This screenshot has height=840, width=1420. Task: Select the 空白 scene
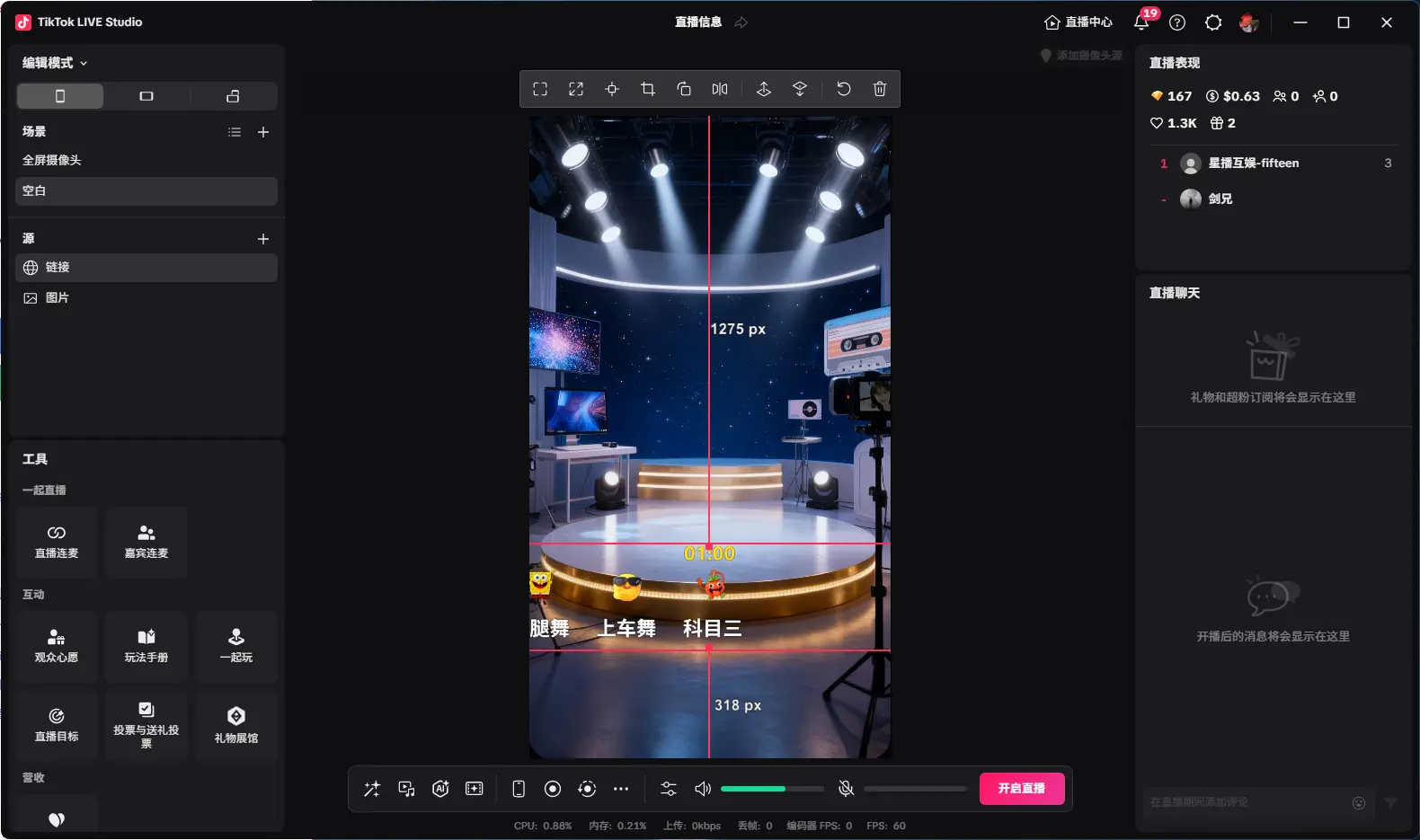pos(146,190)
